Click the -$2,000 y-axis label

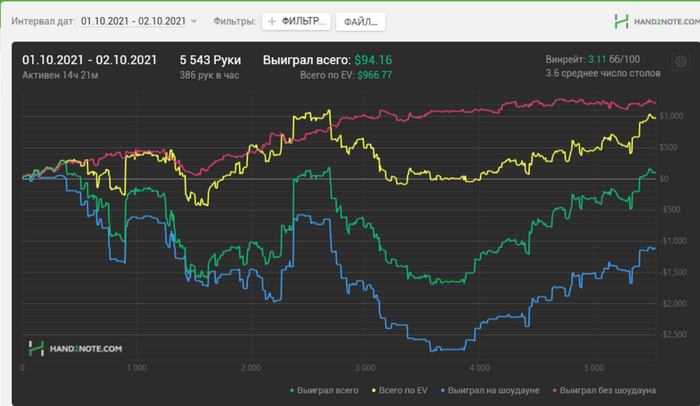(x=673, y=303)
